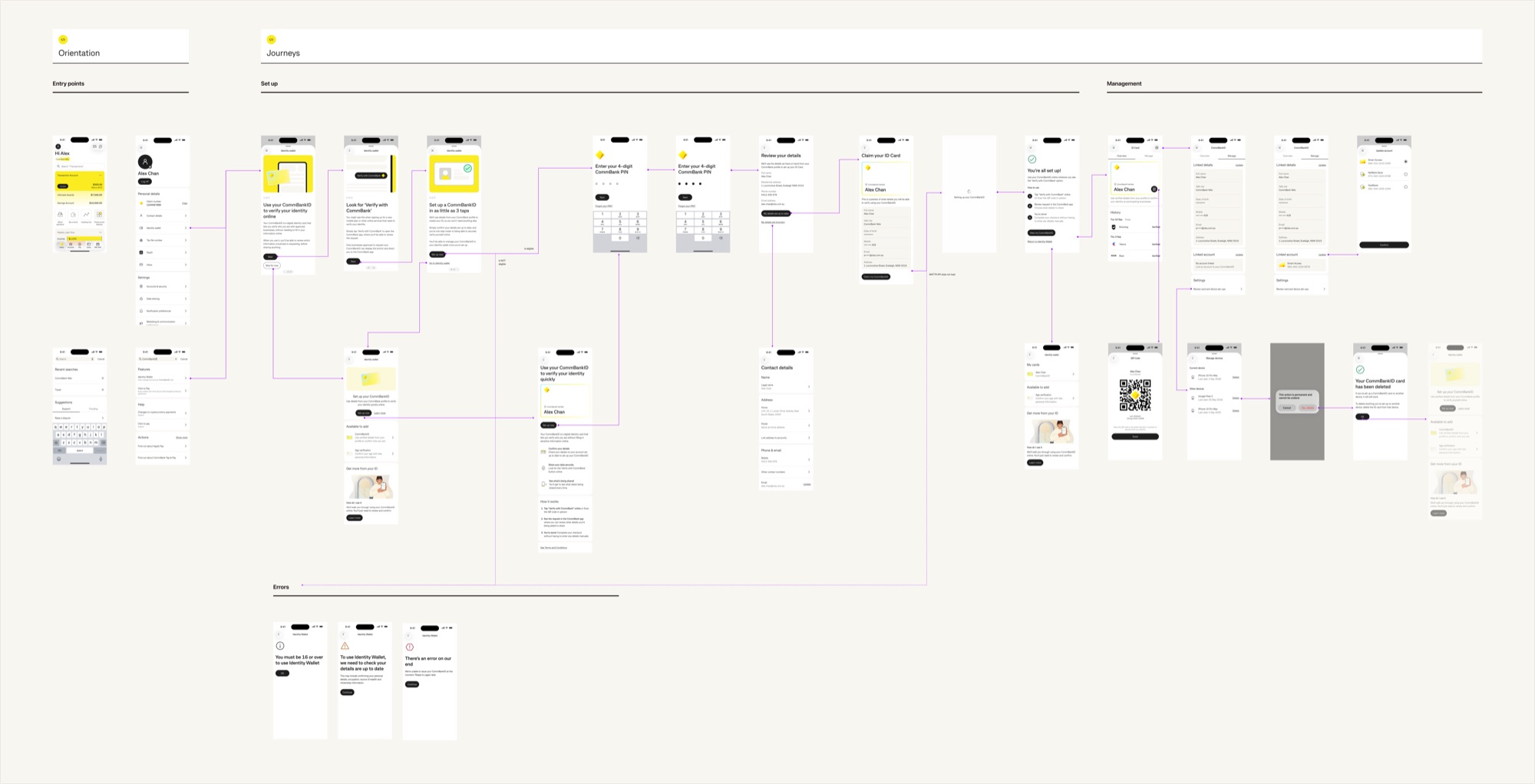Switch to Overview tab on the ID Card screen

click(1122, 156)
